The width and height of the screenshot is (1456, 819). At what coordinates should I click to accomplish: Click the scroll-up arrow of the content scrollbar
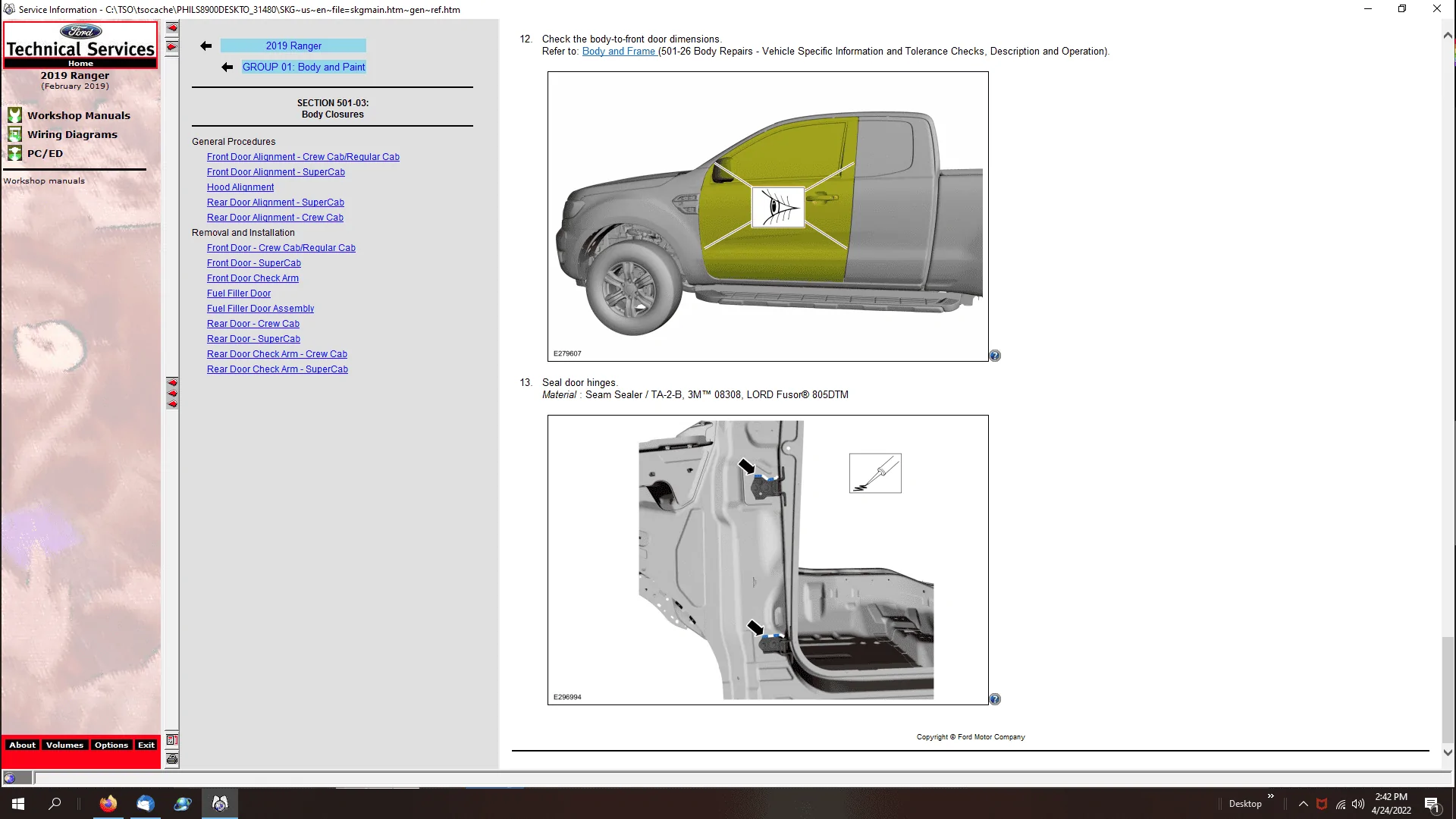[x=1448, y=35]
